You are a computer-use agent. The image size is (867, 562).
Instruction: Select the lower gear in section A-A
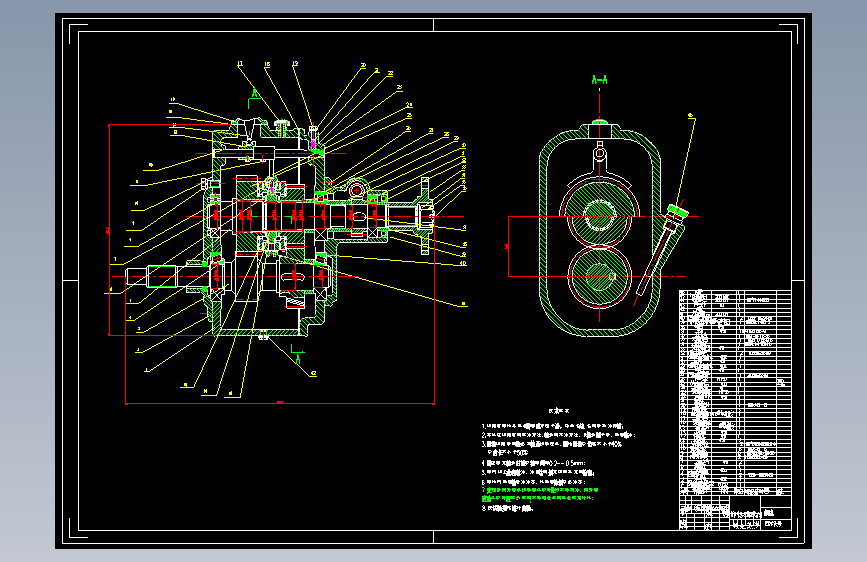pos(599,276)
